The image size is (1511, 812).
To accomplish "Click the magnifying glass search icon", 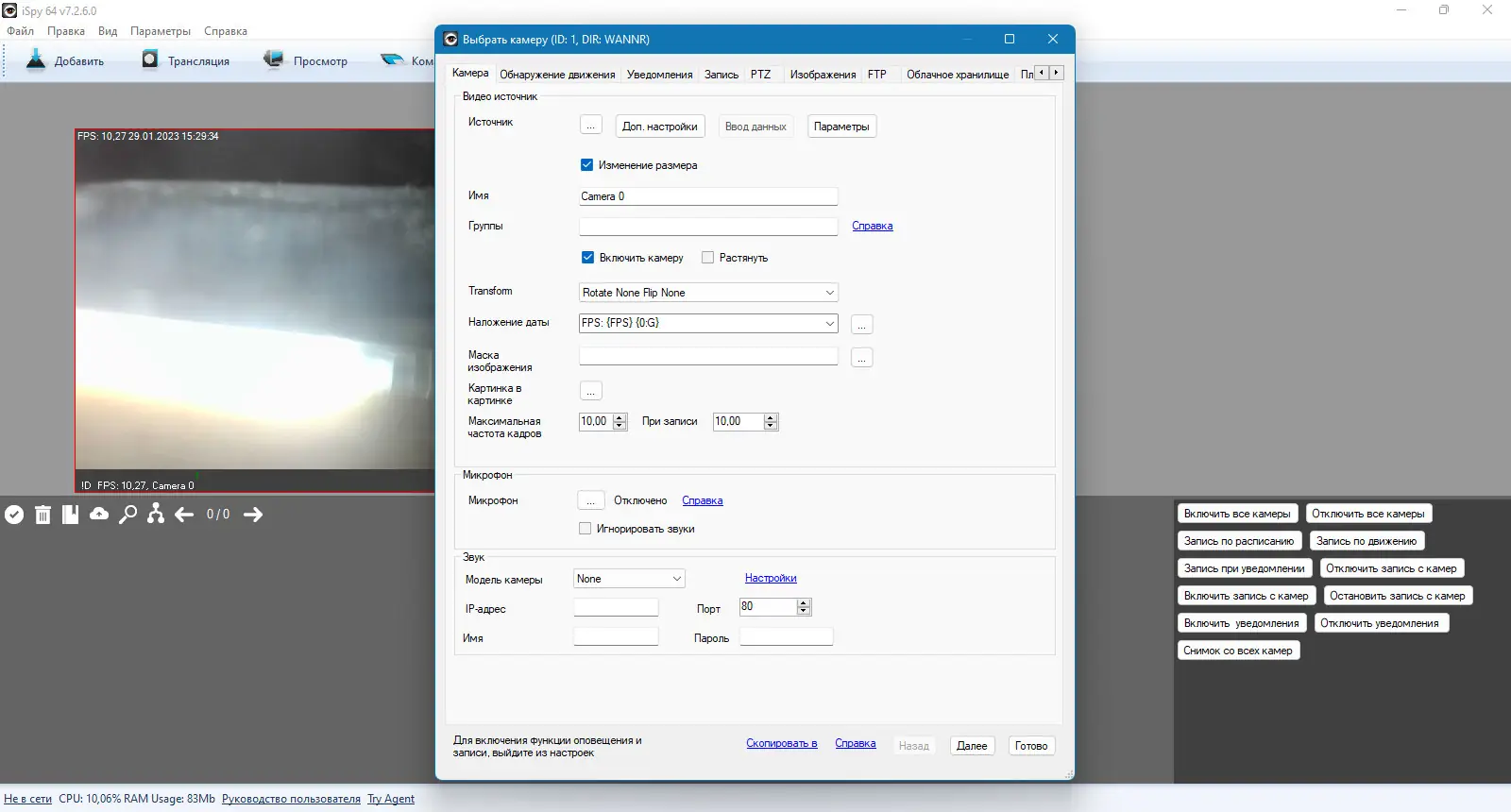I will coord(127,515).
